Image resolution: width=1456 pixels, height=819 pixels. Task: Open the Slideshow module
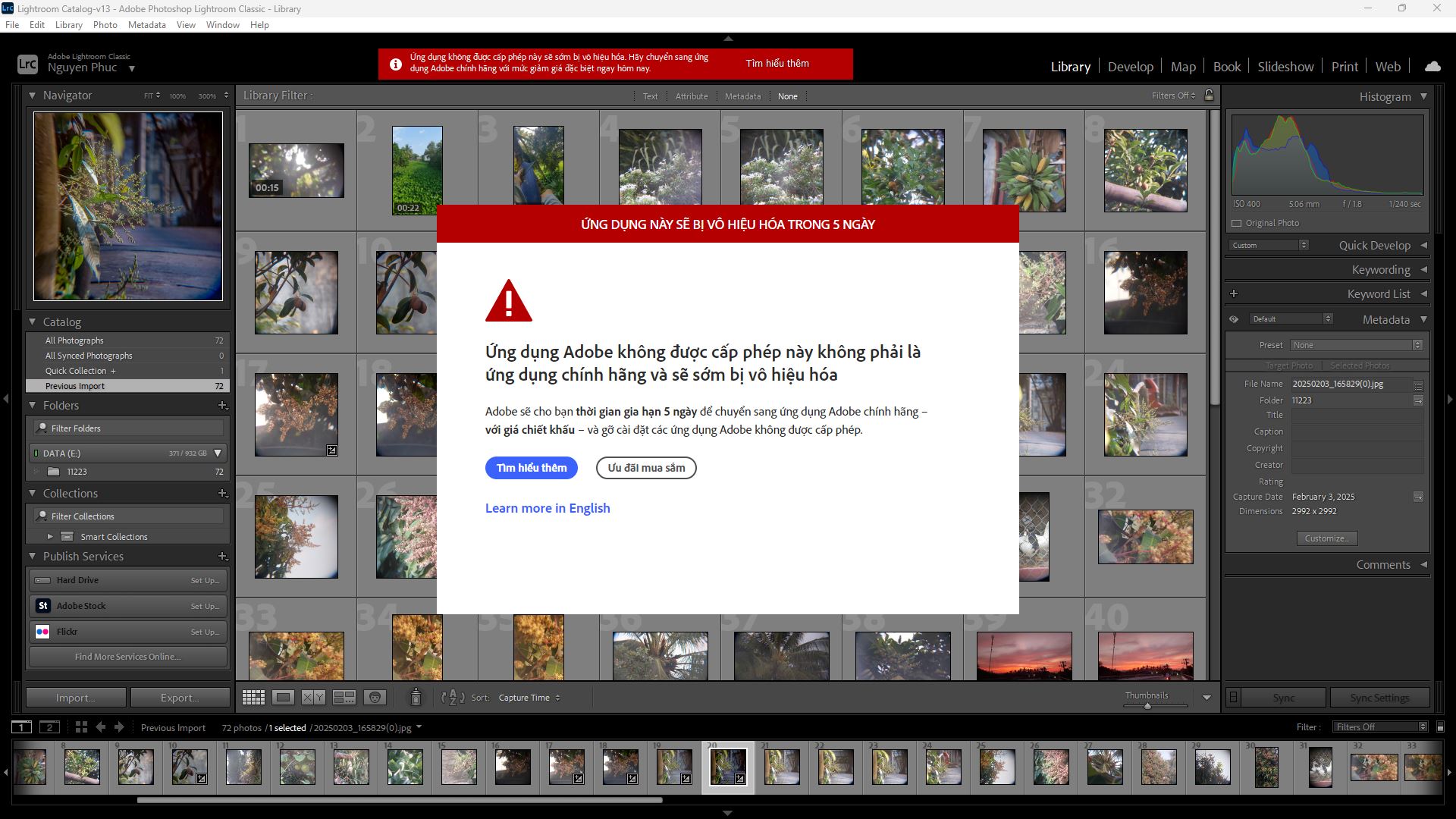click(x=1285, y=67)
